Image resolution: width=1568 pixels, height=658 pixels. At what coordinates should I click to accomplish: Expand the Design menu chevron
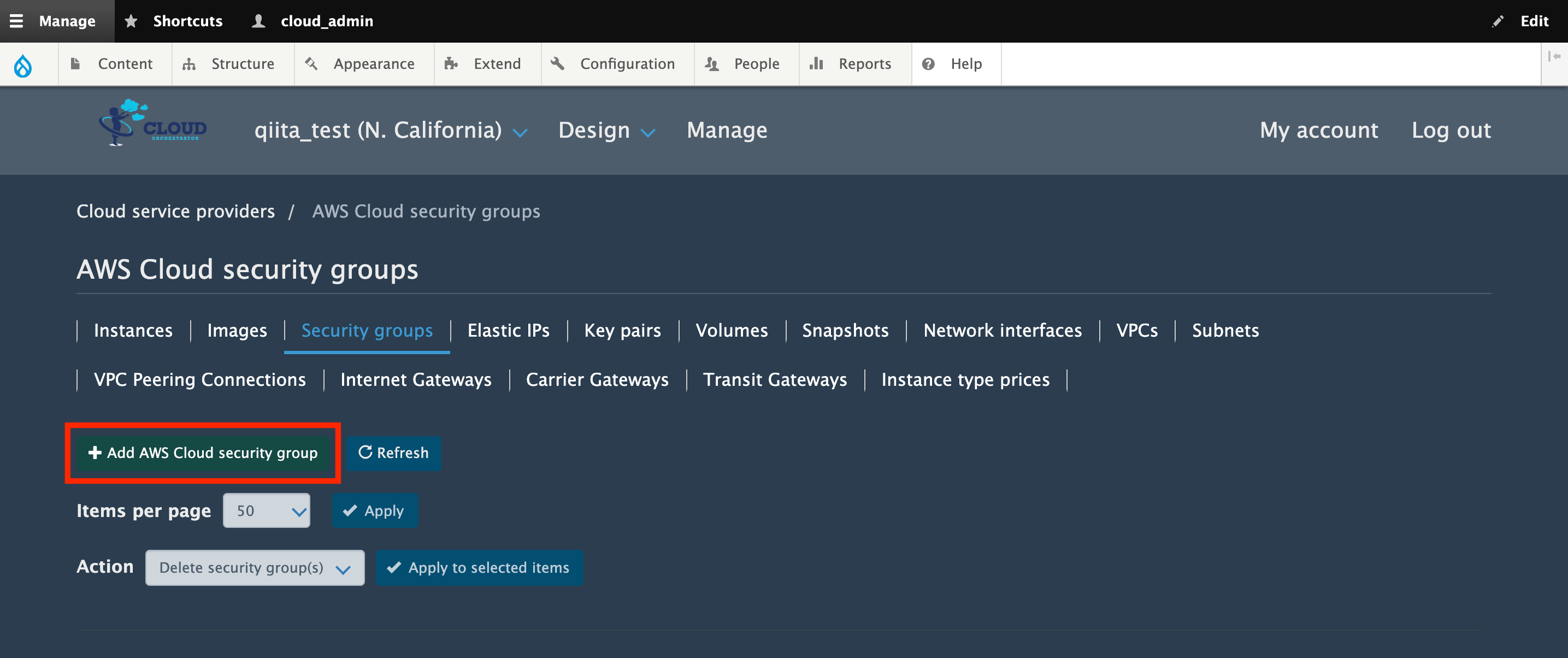(x=647, y=132)
